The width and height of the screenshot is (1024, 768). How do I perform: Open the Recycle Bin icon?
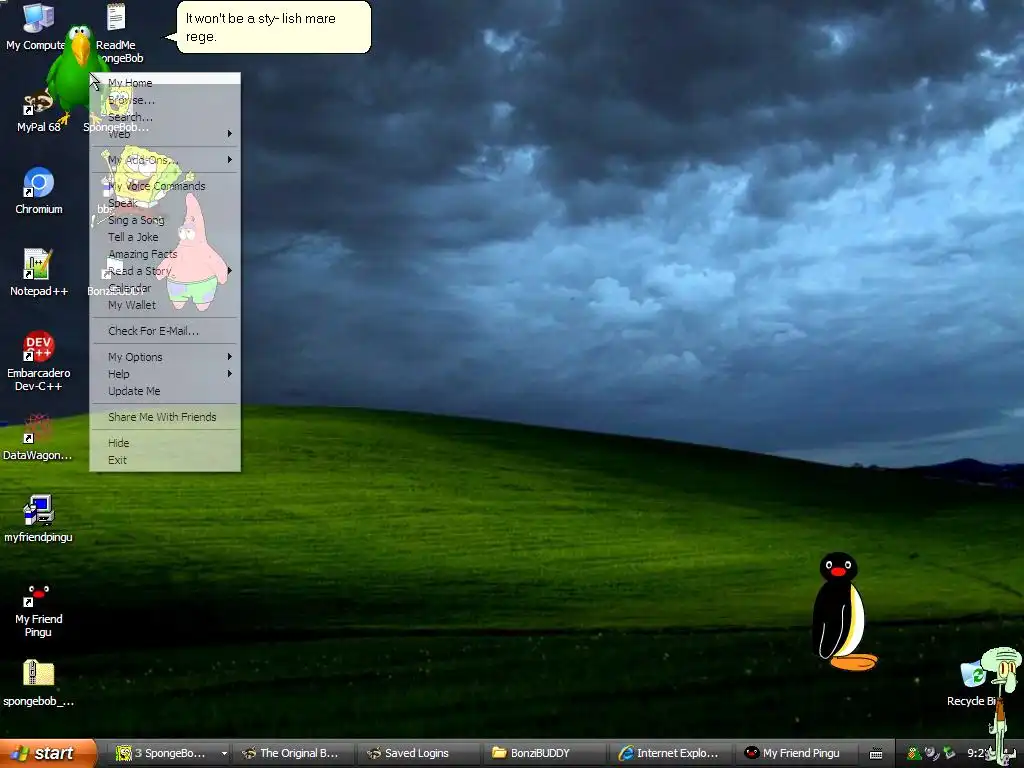click(973, 683)
